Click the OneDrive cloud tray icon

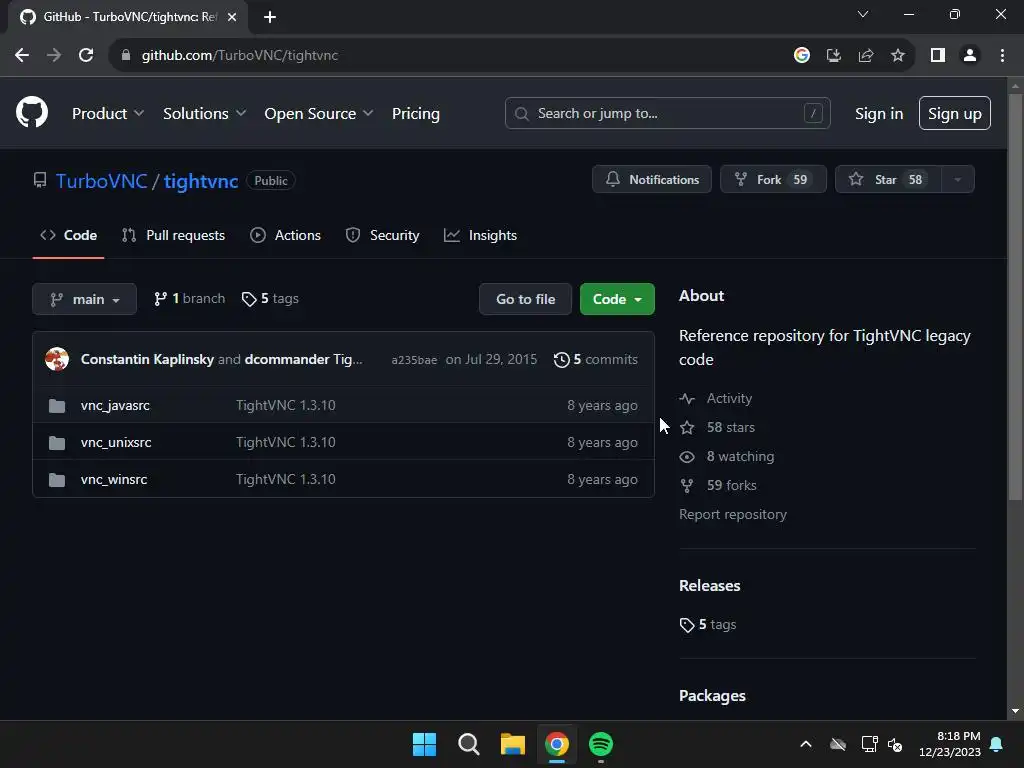[838, 744]
